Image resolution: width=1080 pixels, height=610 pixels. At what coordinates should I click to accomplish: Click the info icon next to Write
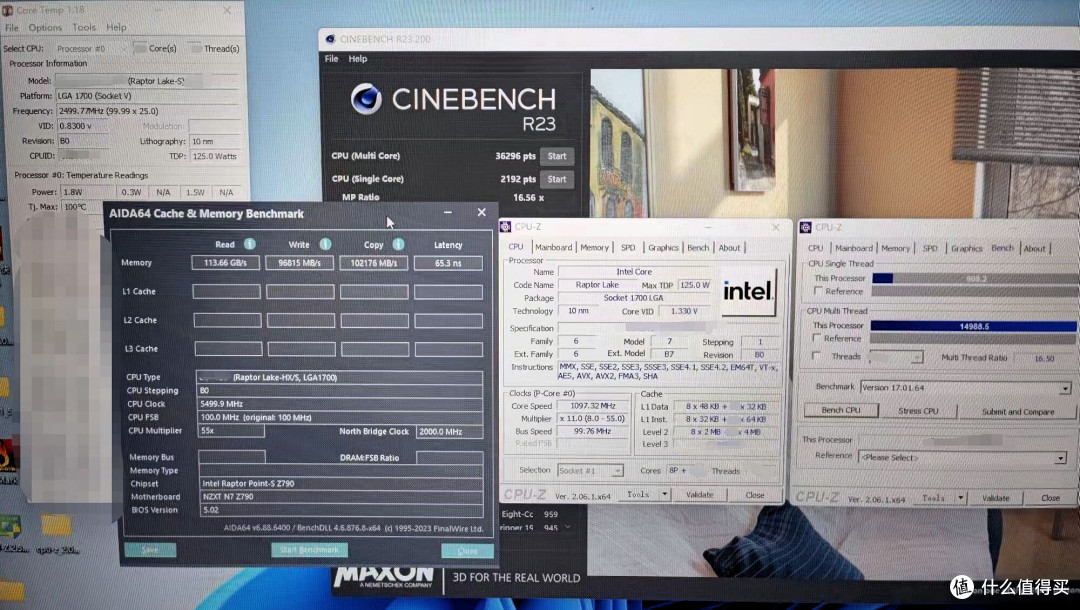click(325, 244)
